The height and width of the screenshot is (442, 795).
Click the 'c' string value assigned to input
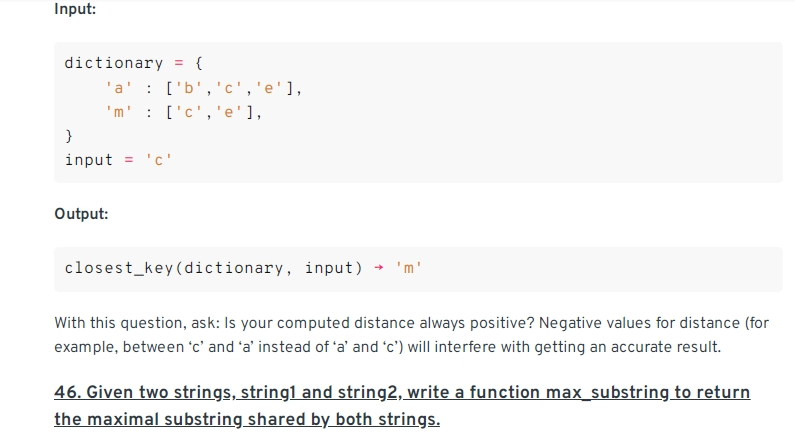[x=159, y=160]
